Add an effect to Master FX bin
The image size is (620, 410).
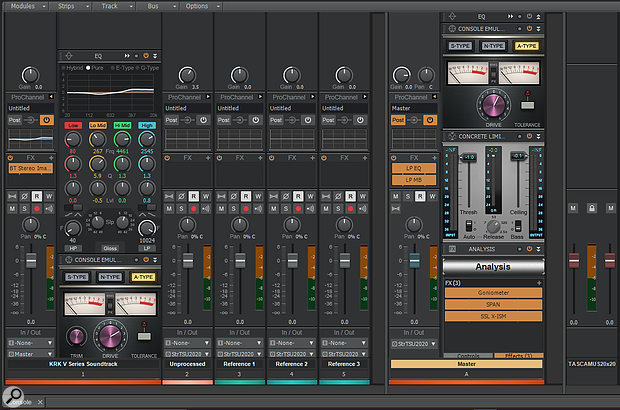point(434,158)
